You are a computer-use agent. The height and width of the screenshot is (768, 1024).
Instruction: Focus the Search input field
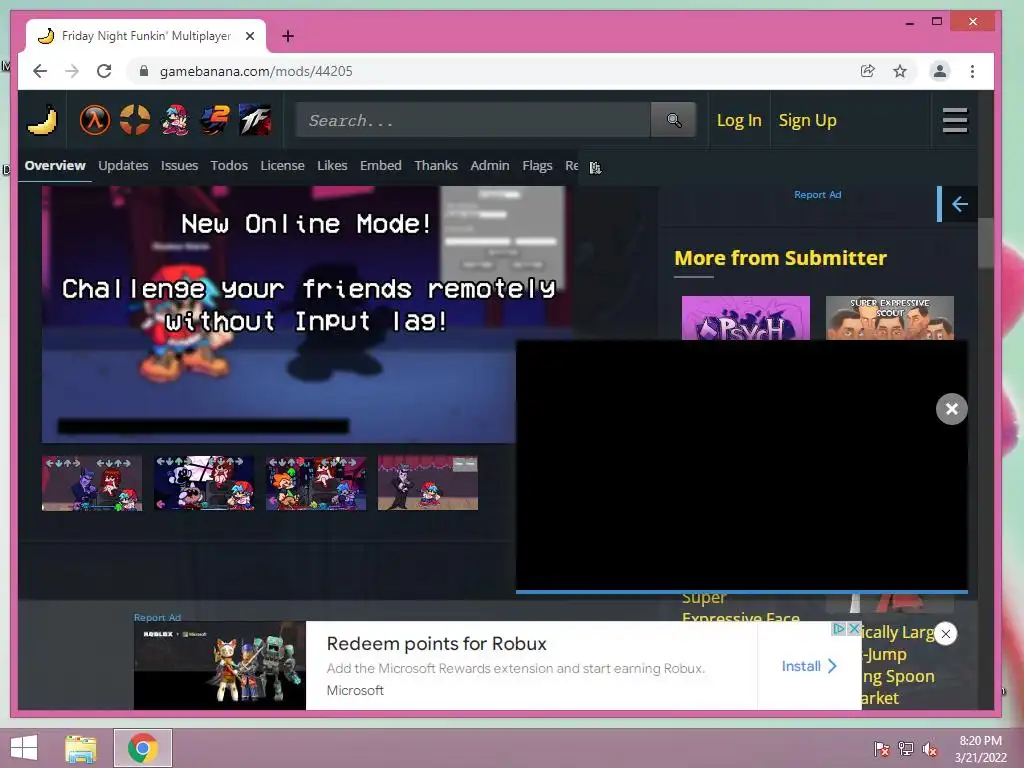pyautogui.click(x=473, y=120)
